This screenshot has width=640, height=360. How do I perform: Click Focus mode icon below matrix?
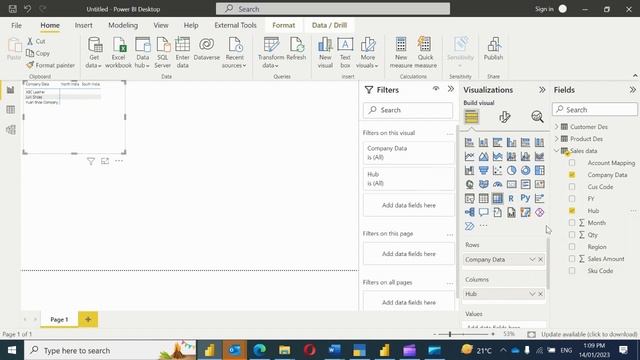coord(105,161)
